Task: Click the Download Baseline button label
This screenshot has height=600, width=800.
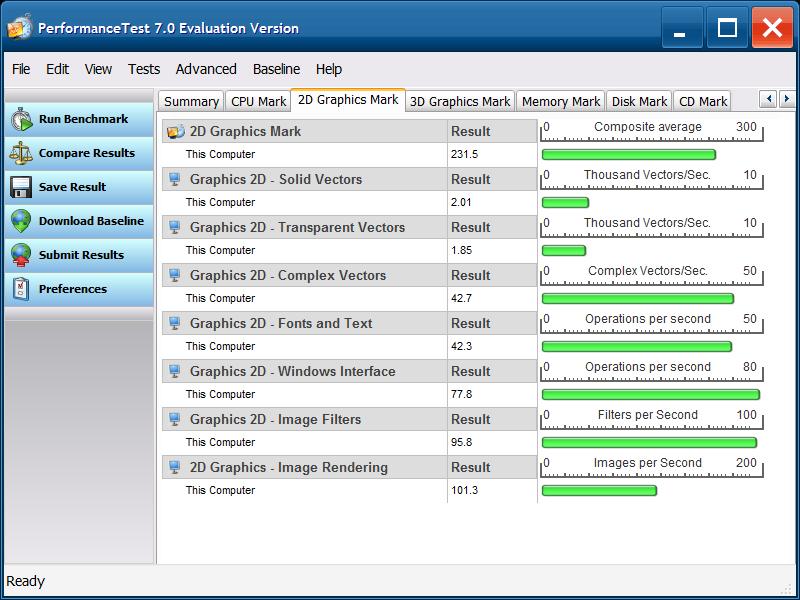Action: click(x=91, y=221)
